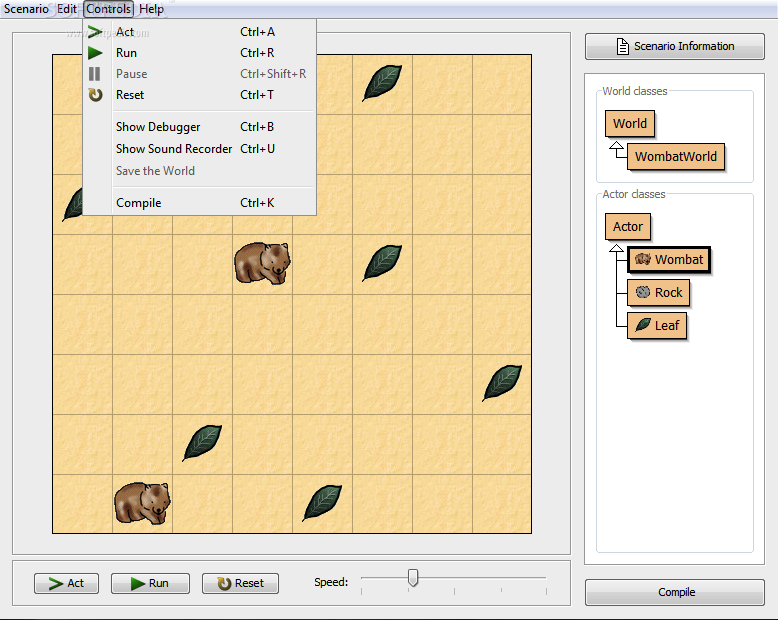The width and height of the screenshot is (778, 620).
Task: Select the Rock actor class
Action: pyautogui.click(x=658, y=293)
